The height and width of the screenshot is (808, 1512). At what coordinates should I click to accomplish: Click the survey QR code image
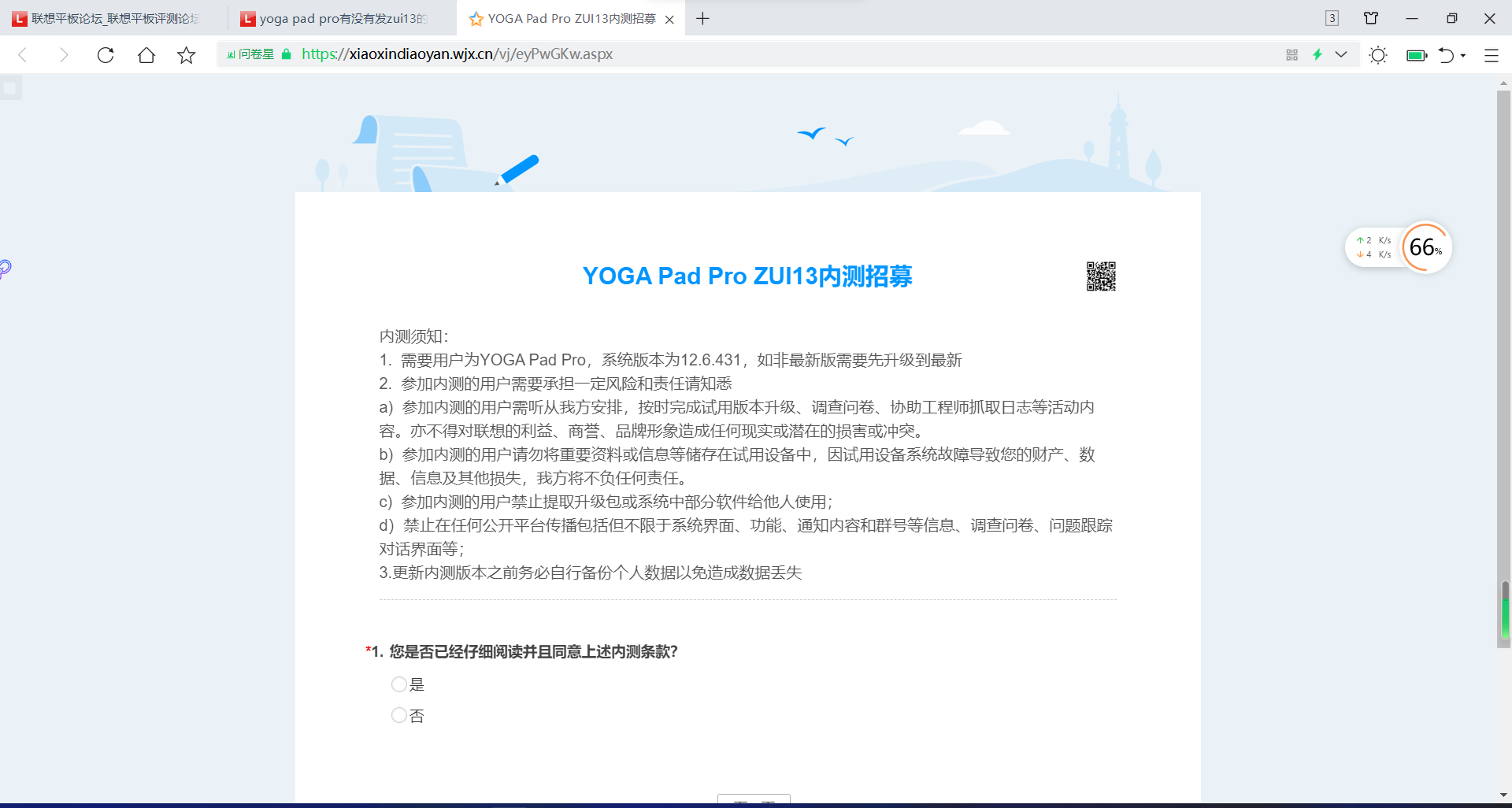(x=1101, y=276)
